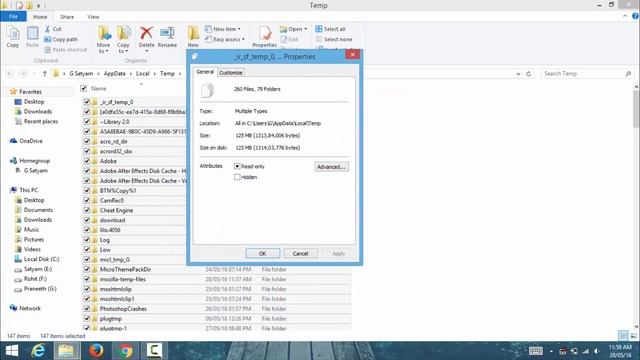Switch to large icons view button
Screen dimensions: 640x360
point(634,336)
